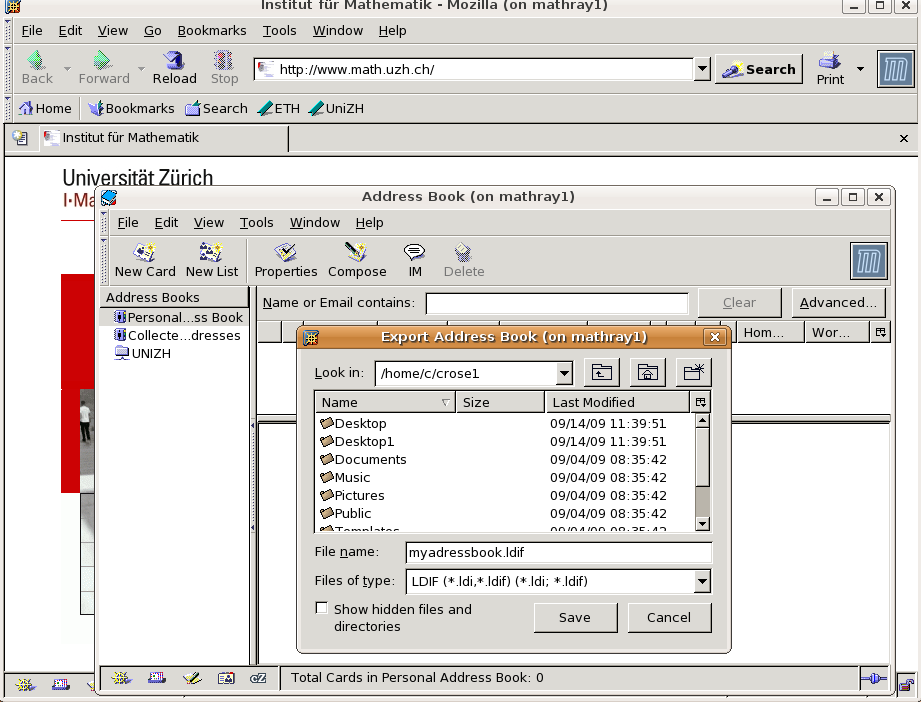This screenshot has width=921, height=702.
Task: Click the New Card toolbar icon
Action: (145, 253)
